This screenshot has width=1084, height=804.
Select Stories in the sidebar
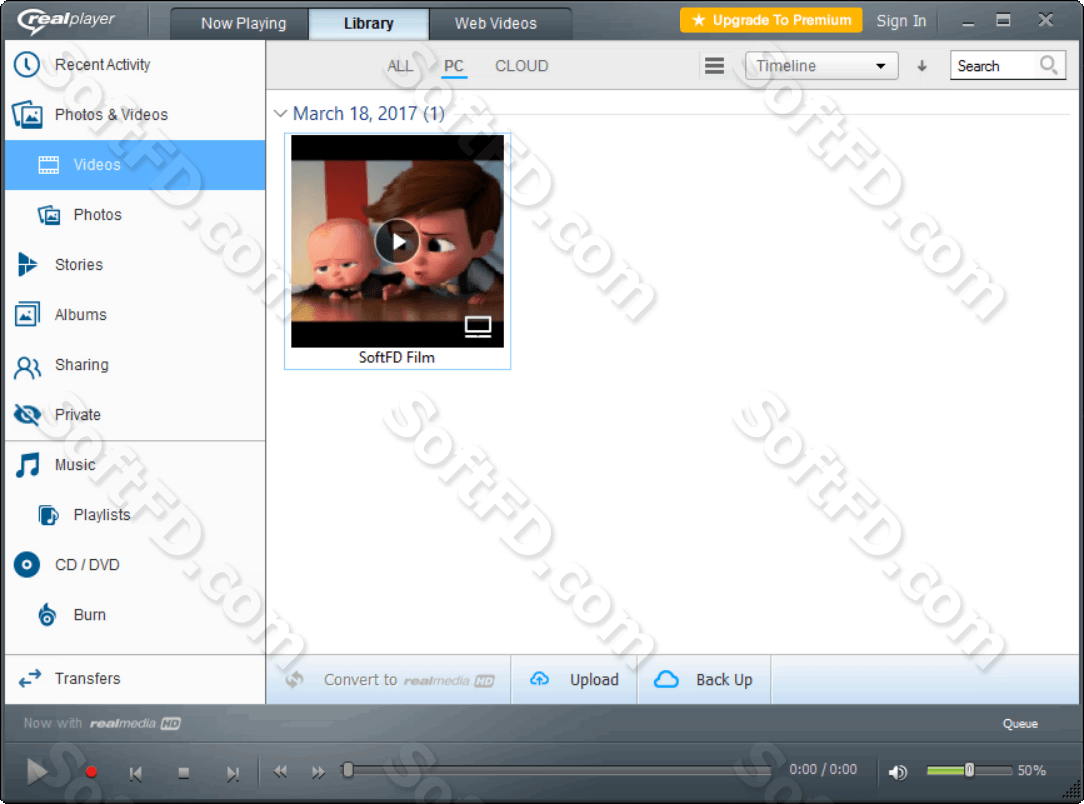(x=135, y=265)
